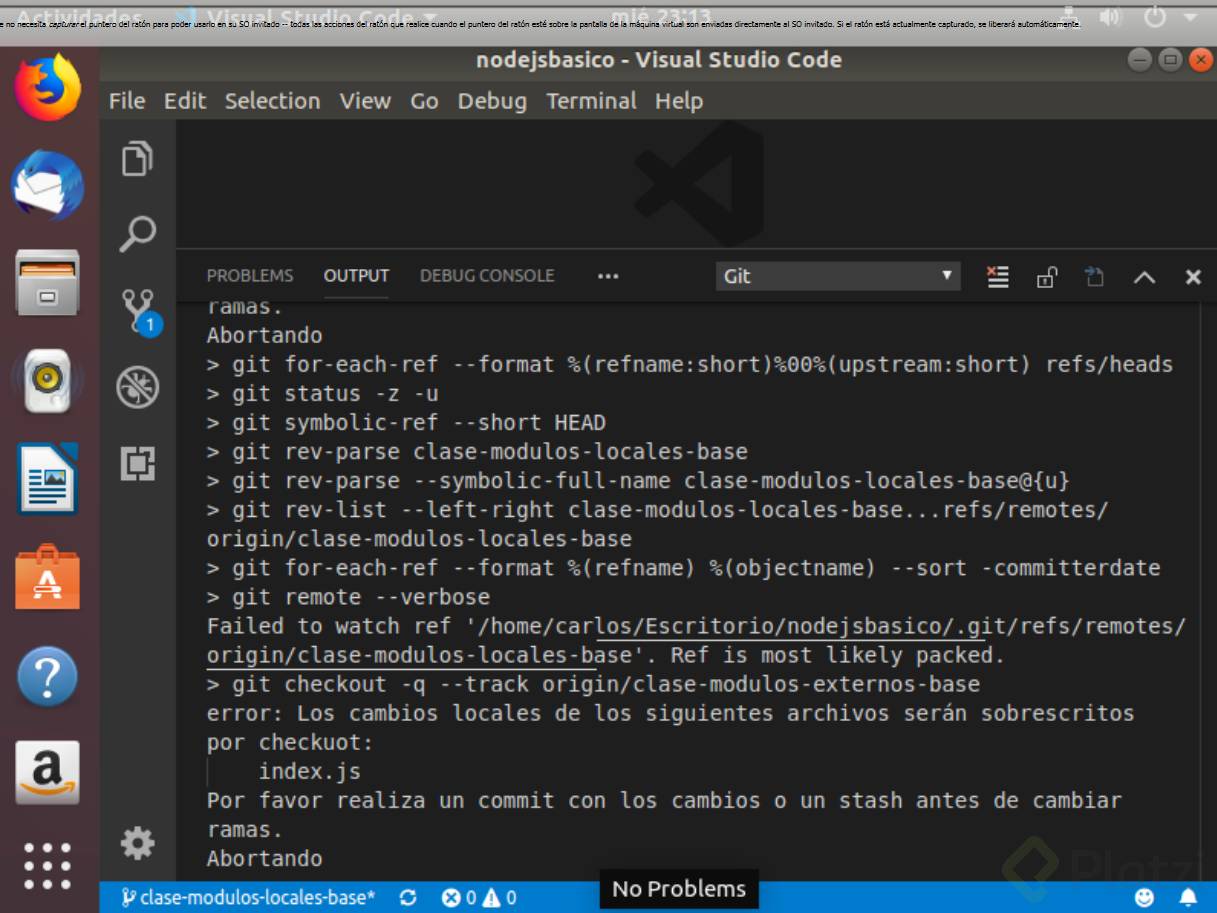Open LibreOffice Writer from the dock
The image size is (1217, 913).
tap(47, 479)
